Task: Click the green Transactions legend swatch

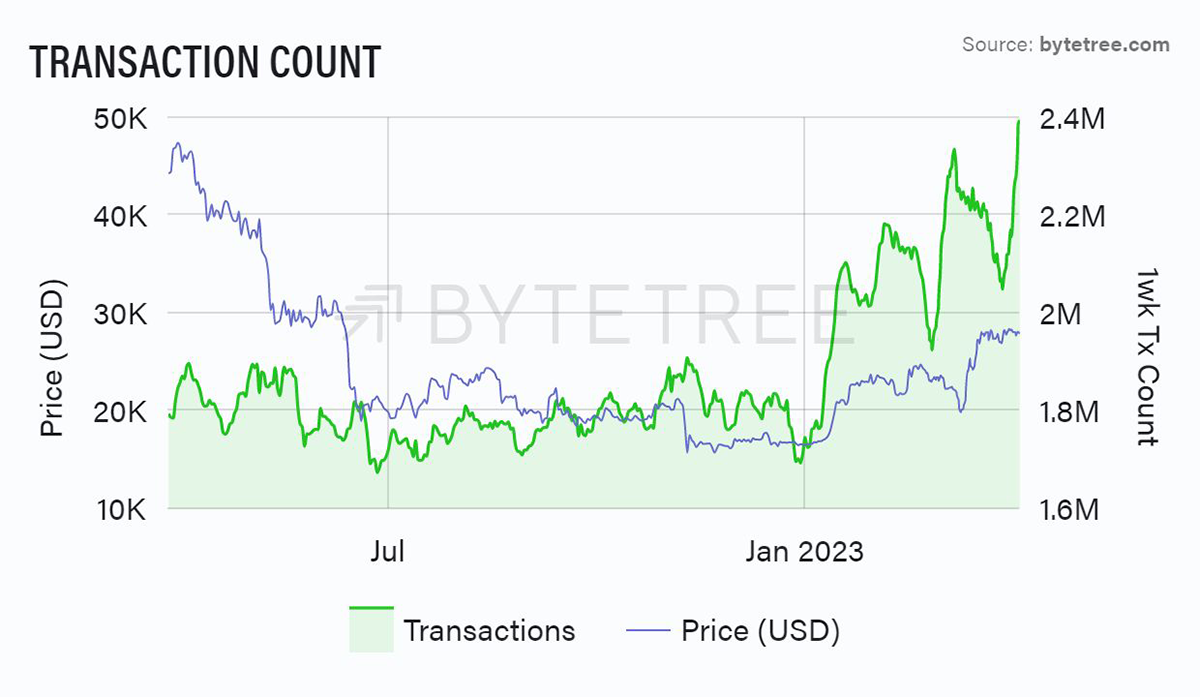Action: [x=371, y=630]
